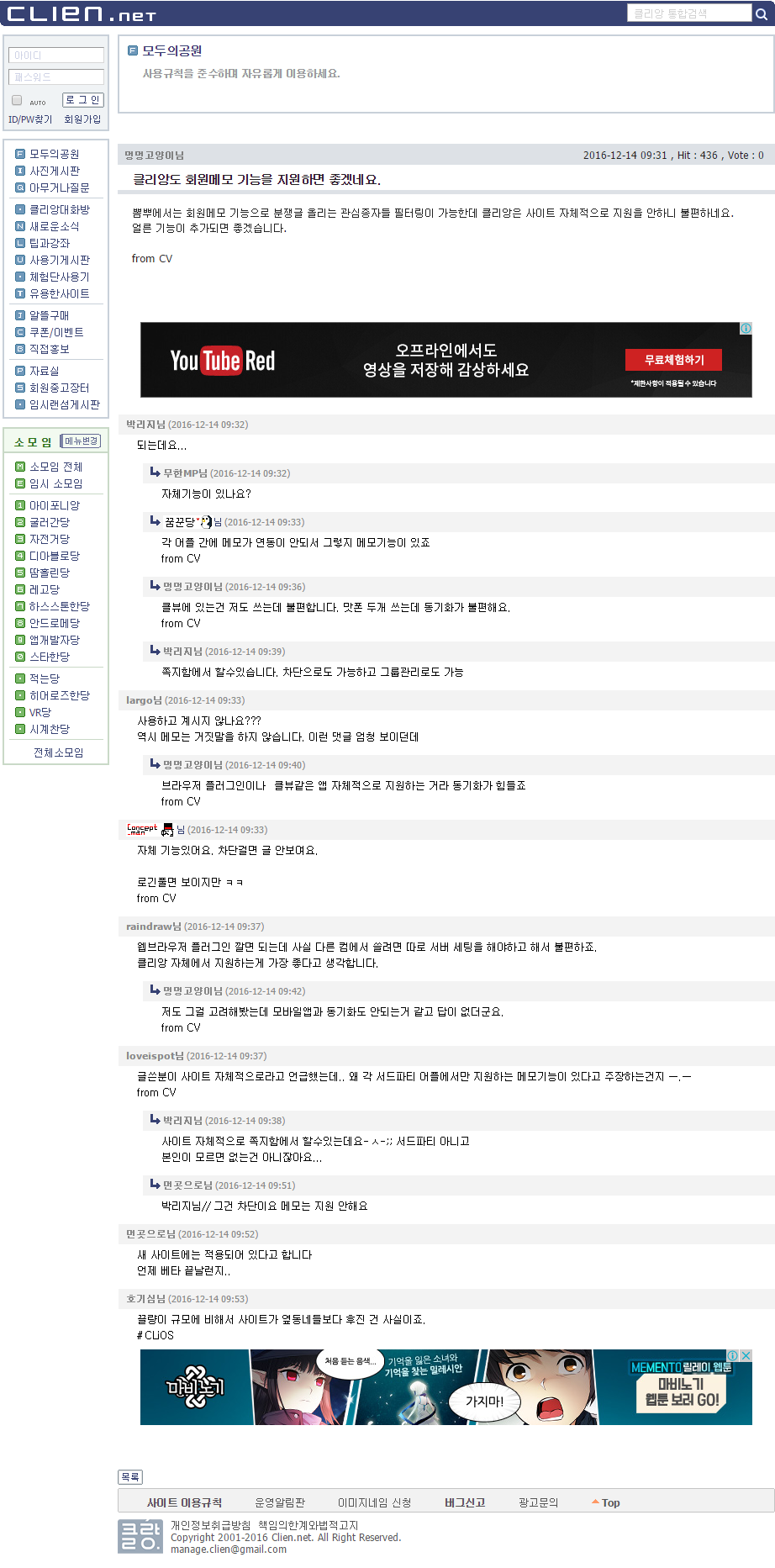Click the 목록 list button
Image resolution: width=775 pixels, height=1568 pixels.
[x=130, y=1476]
